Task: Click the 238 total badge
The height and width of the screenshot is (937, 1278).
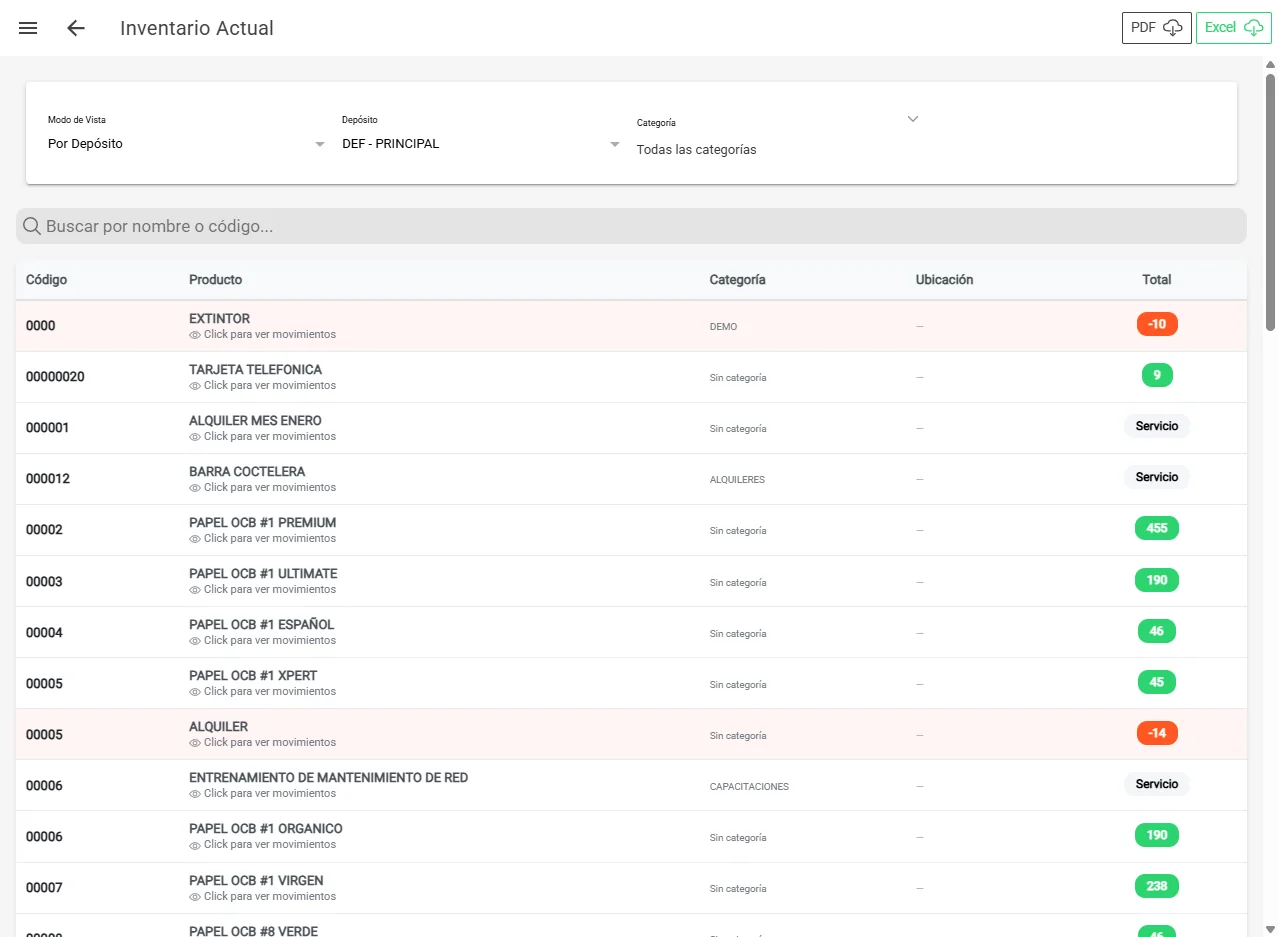Action: pyautogui.click(x=1157, y=886)
